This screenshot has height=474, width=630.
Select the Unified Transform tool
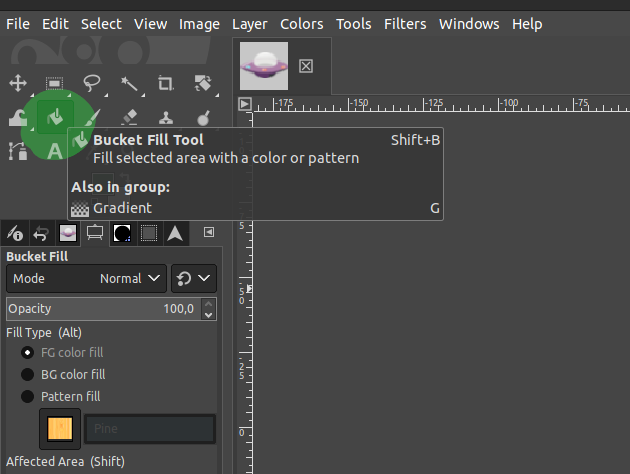point(203,83)
